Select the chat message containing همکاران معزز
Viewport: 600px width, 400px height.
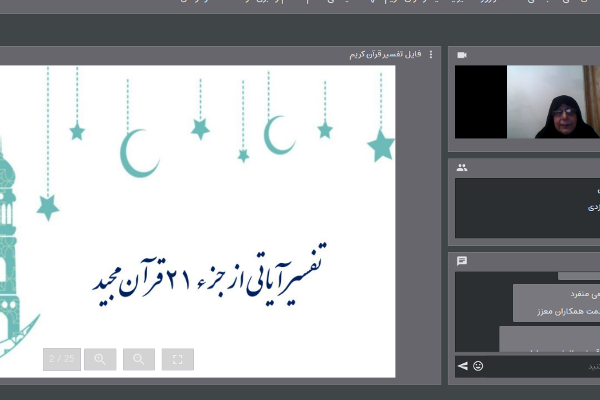click(x=555, y=313)
